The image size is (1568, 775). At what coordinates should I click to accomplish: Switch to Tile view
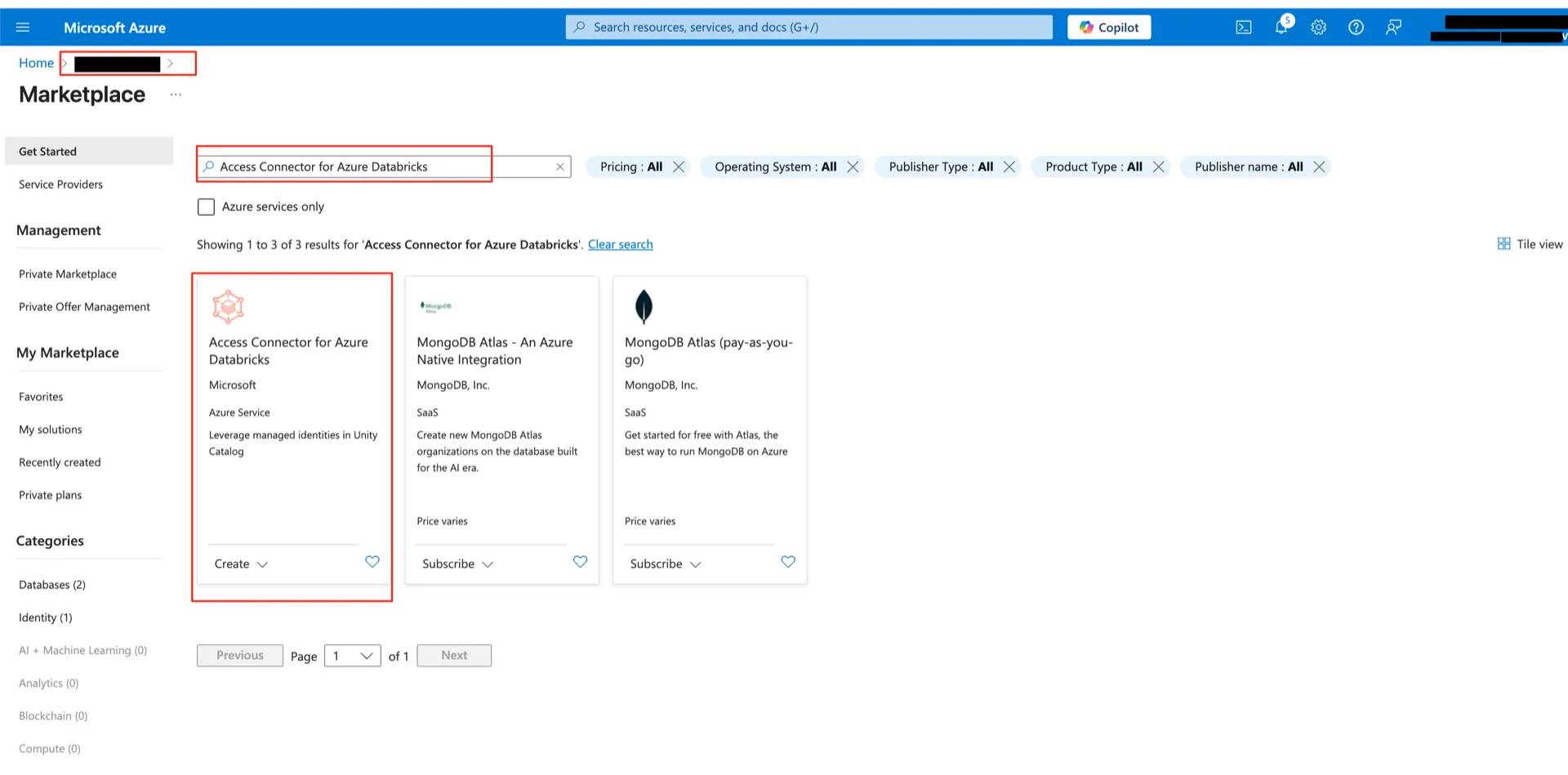point(1530,244)
